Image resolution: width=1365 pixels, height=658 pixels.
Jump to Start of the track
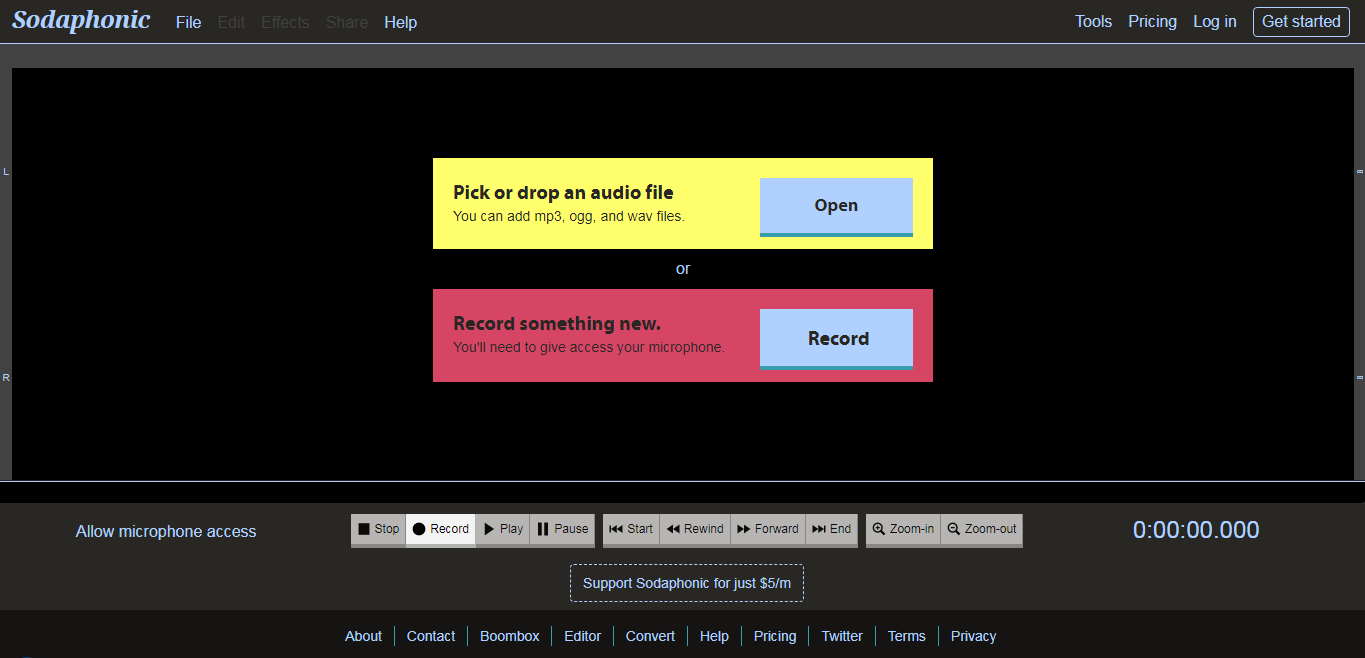(x=631, y=530)
